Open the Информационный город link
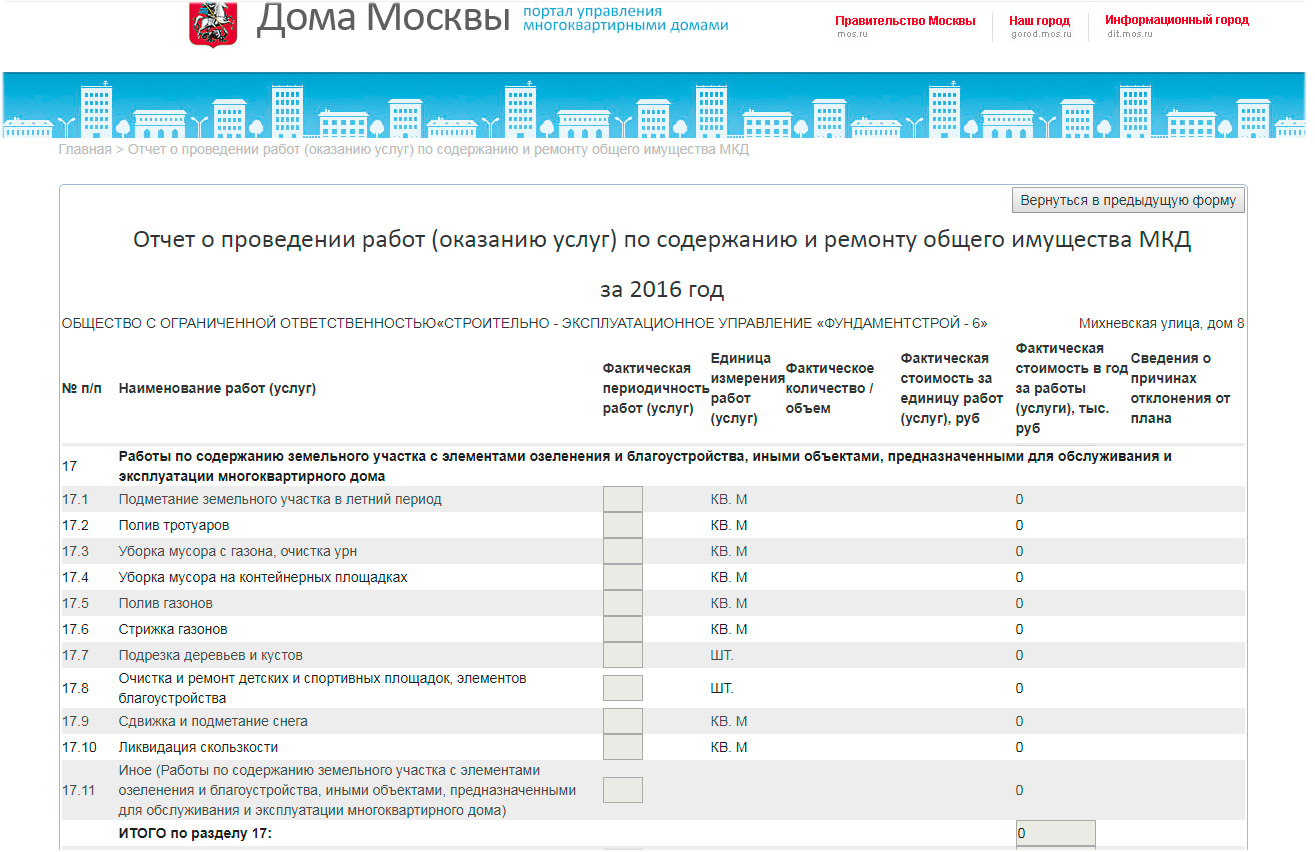The image size is (1315, 852). click(1176, 20)
